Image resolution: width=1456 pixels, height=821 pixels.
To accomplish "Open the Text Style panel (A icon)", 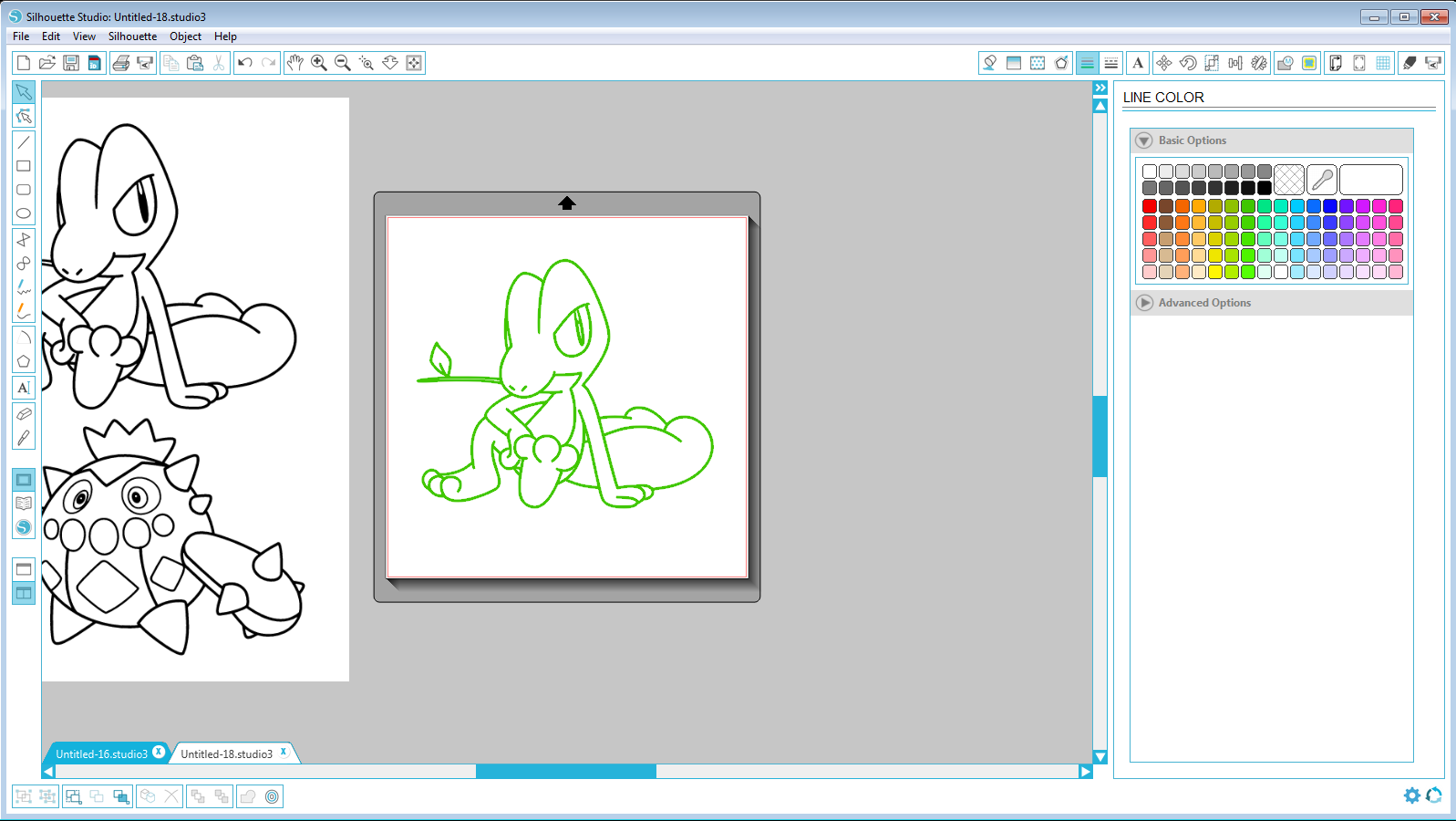I will [1138, 63].
